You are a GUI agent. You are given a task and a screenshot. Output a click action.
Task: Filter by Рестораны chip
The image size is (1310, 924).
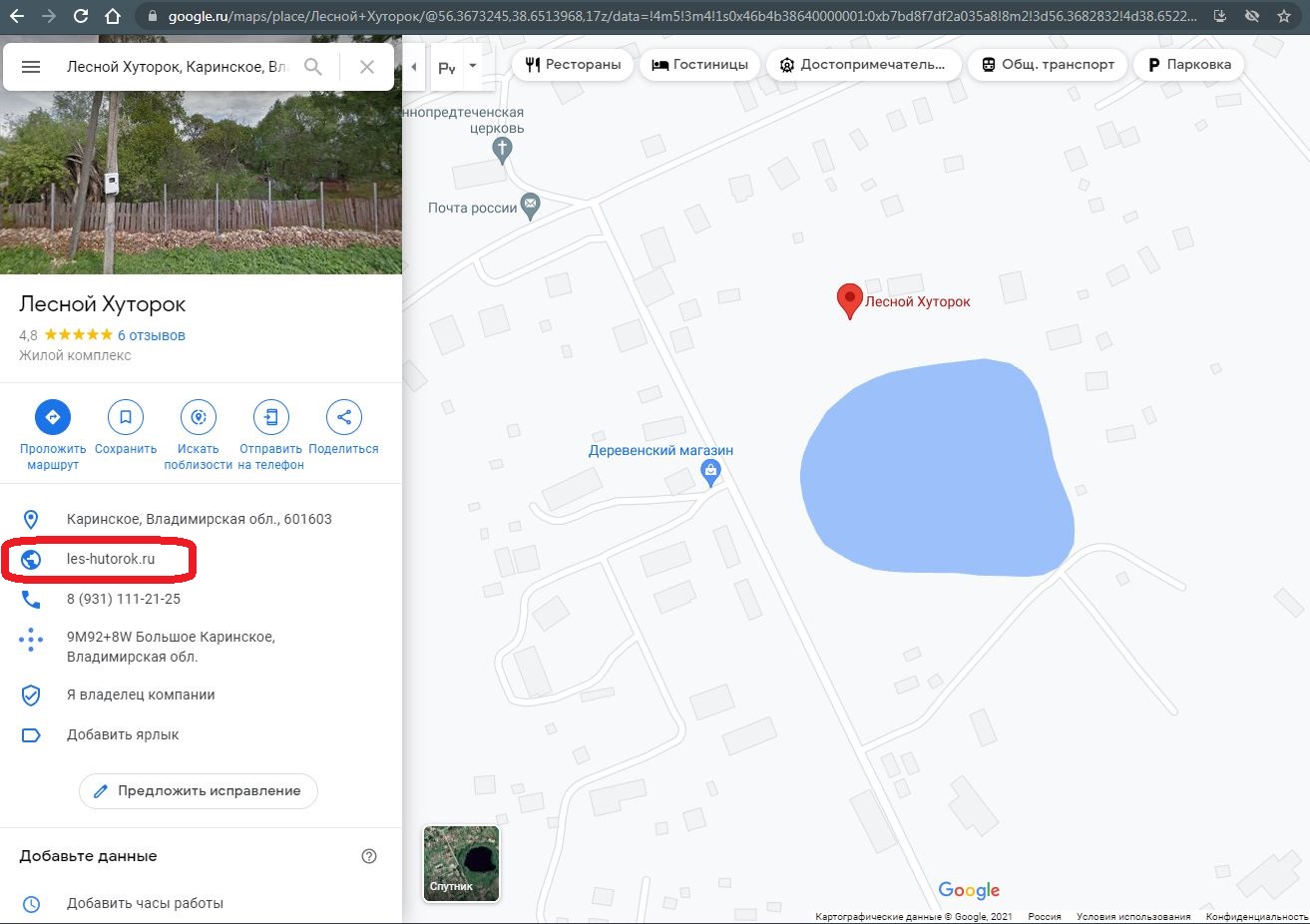point(573,65)
